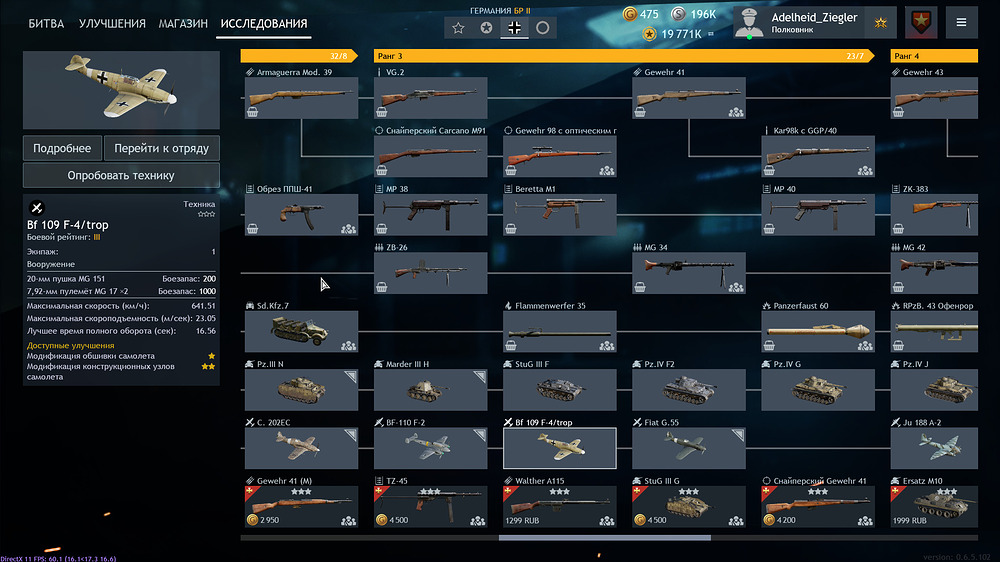Click the horizontal scrollbar under research tree

(x=605, y=538)
